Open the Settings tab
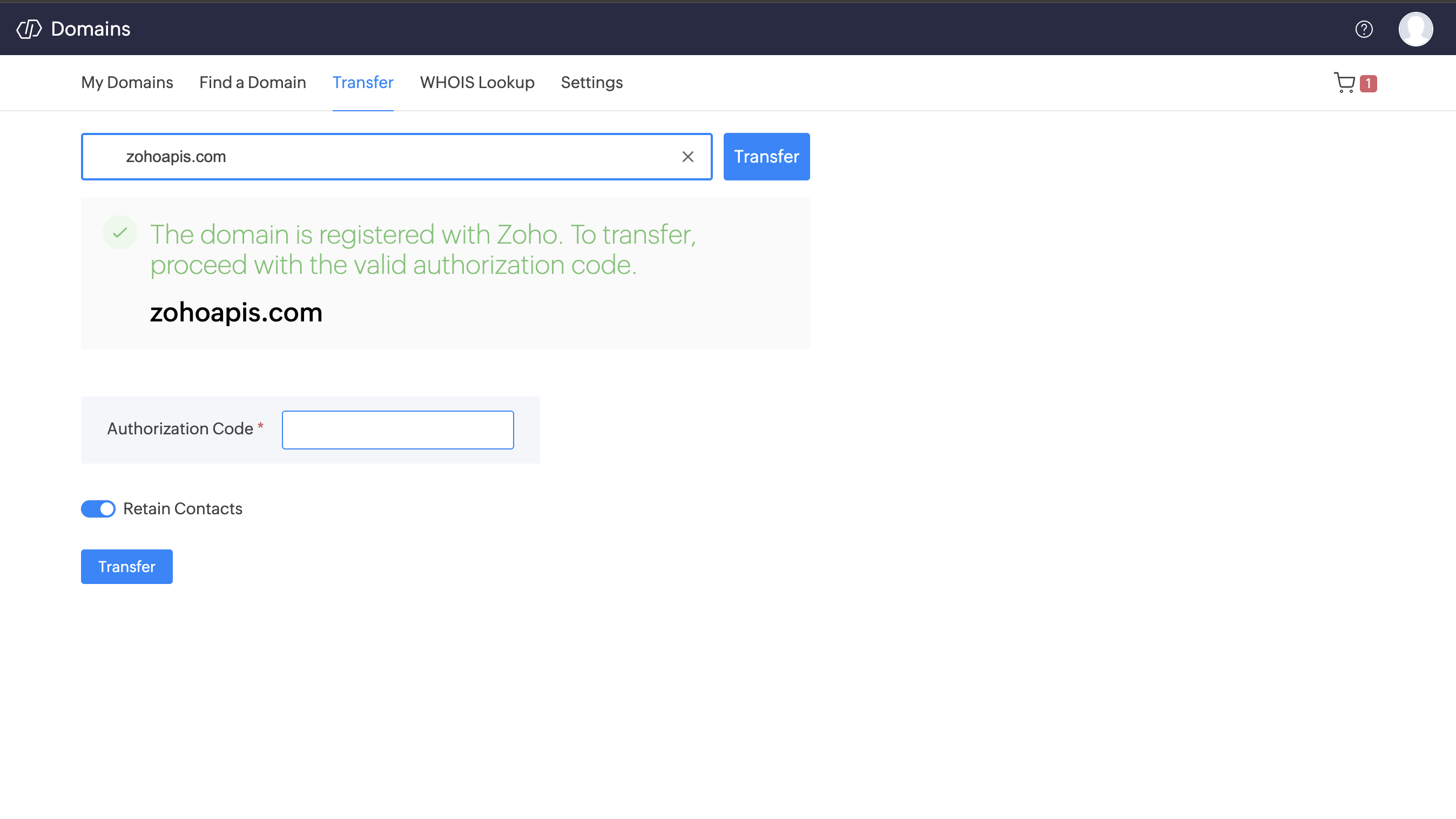This screenshot has height=819, width=1456. point(592,83)
